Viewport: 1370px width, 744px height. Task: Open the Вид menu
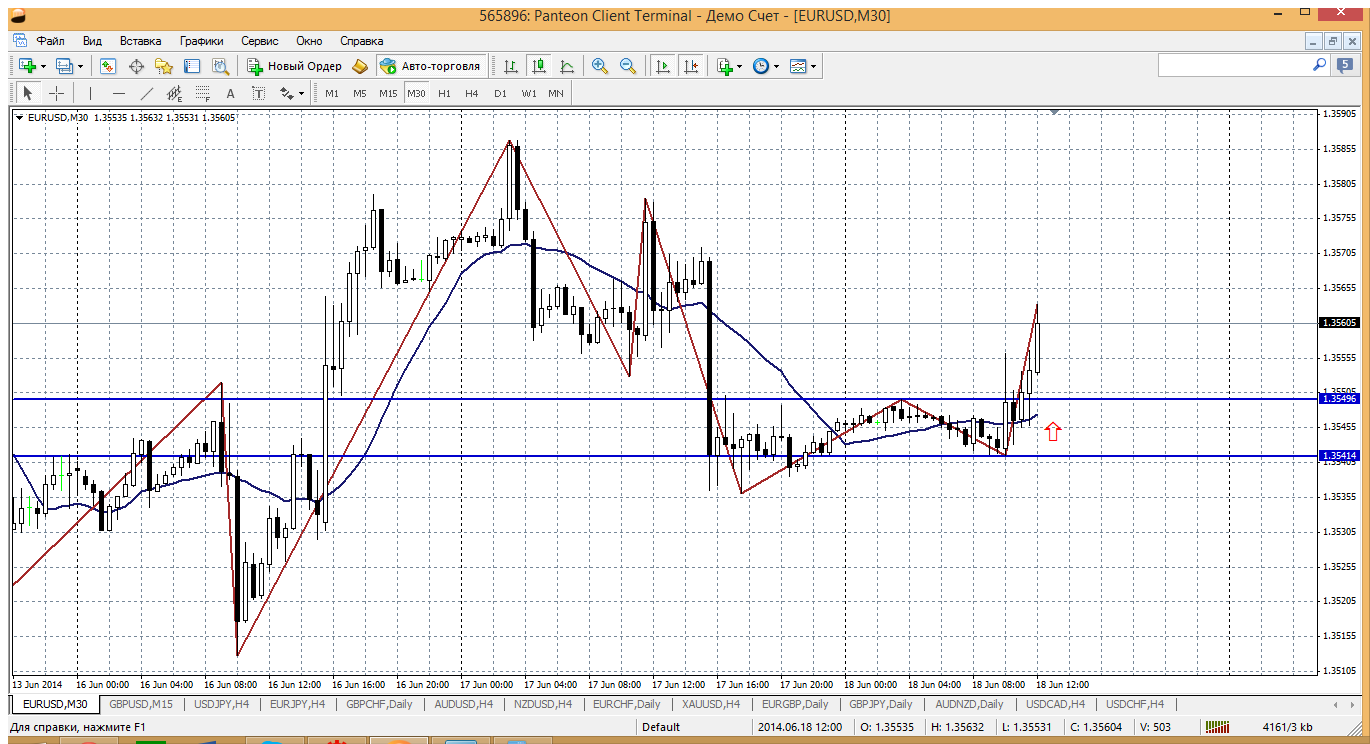point(92,41)
